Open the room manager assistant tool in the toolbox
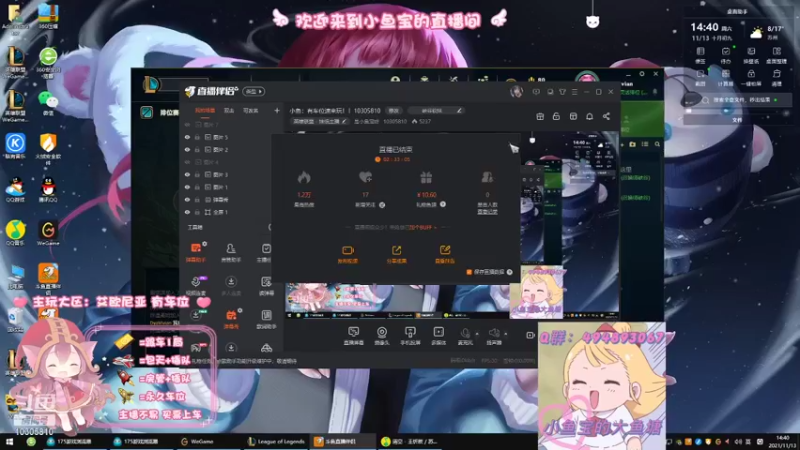 point(231,252)
